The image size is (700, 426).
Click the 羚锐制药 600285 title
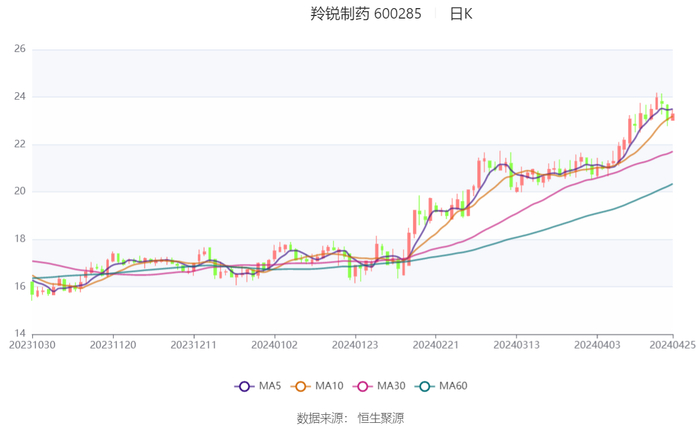coord(366,14)
